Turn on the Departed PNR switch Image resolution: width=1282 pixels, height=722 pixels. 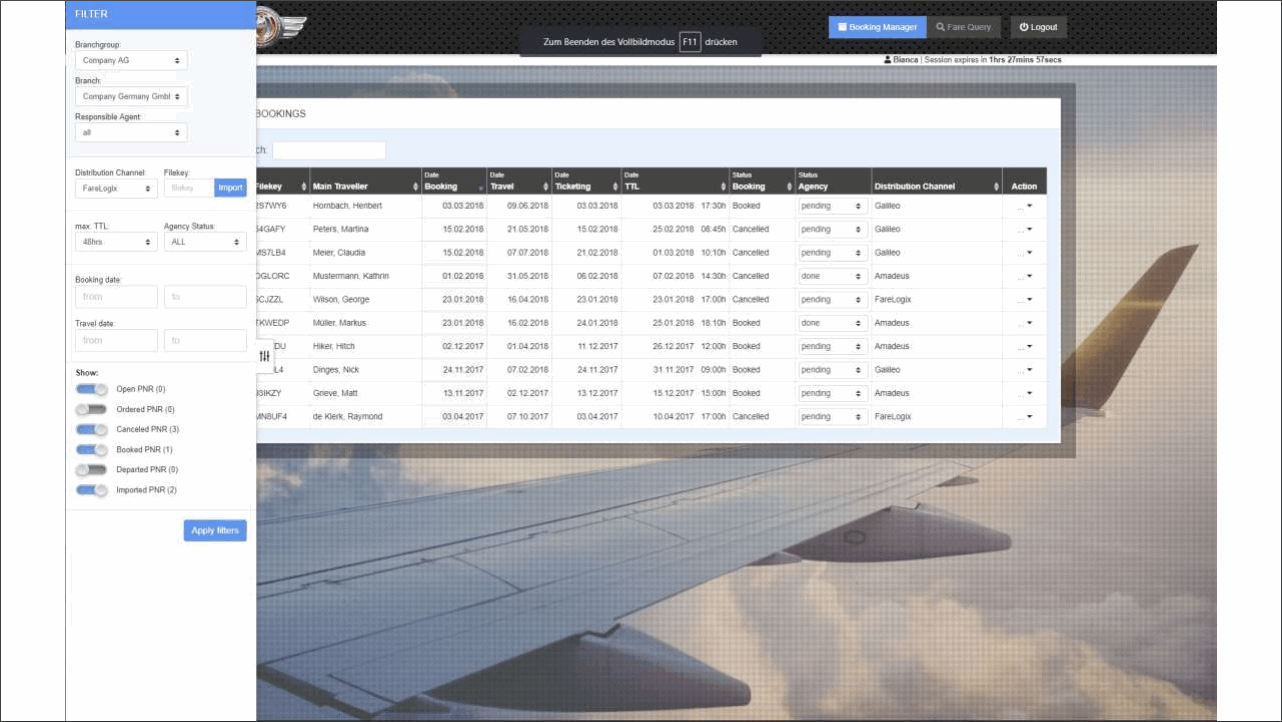[x=92, y=470]
